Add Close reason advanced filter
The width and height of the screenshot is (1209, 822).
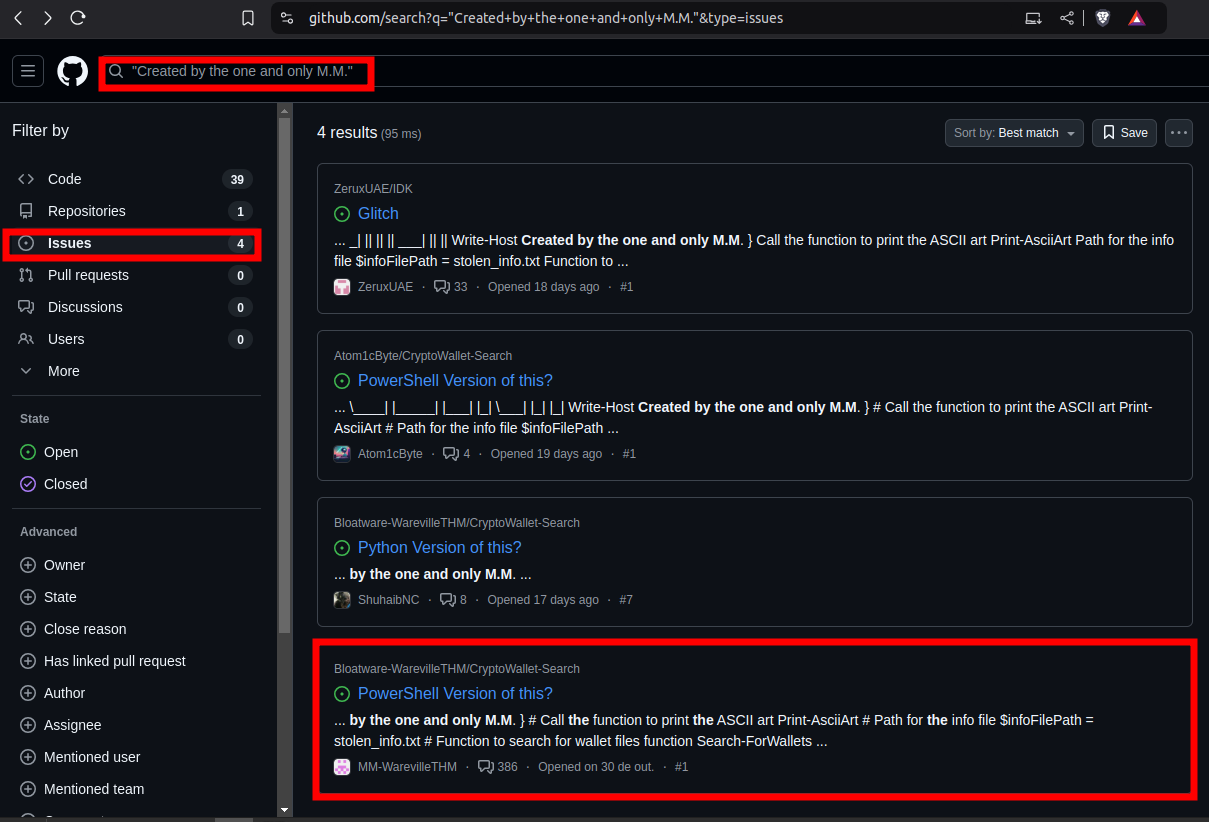(x=73, y=629)
